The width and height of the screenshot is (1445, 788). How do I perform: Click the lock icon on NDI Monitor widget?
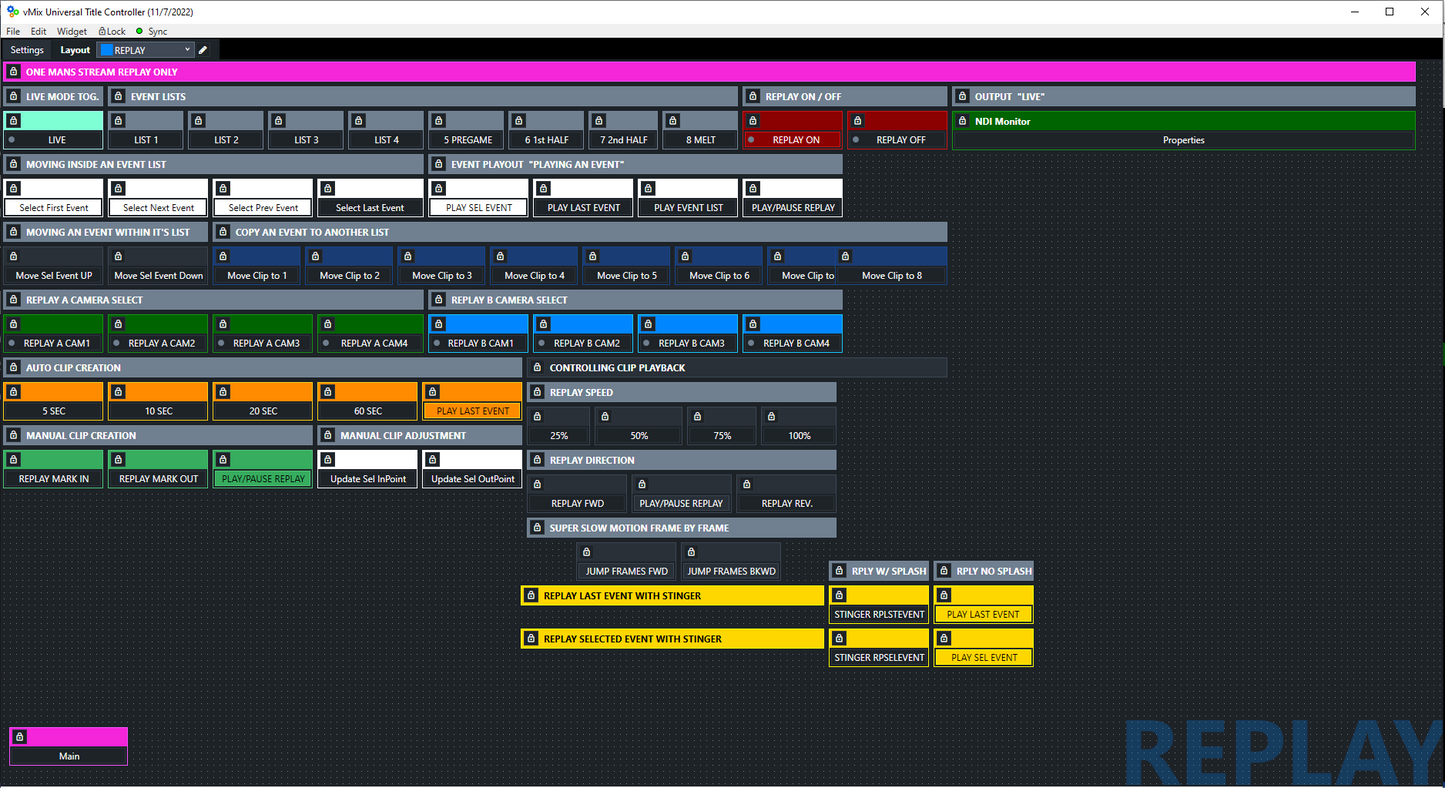[x=963, y=121]
